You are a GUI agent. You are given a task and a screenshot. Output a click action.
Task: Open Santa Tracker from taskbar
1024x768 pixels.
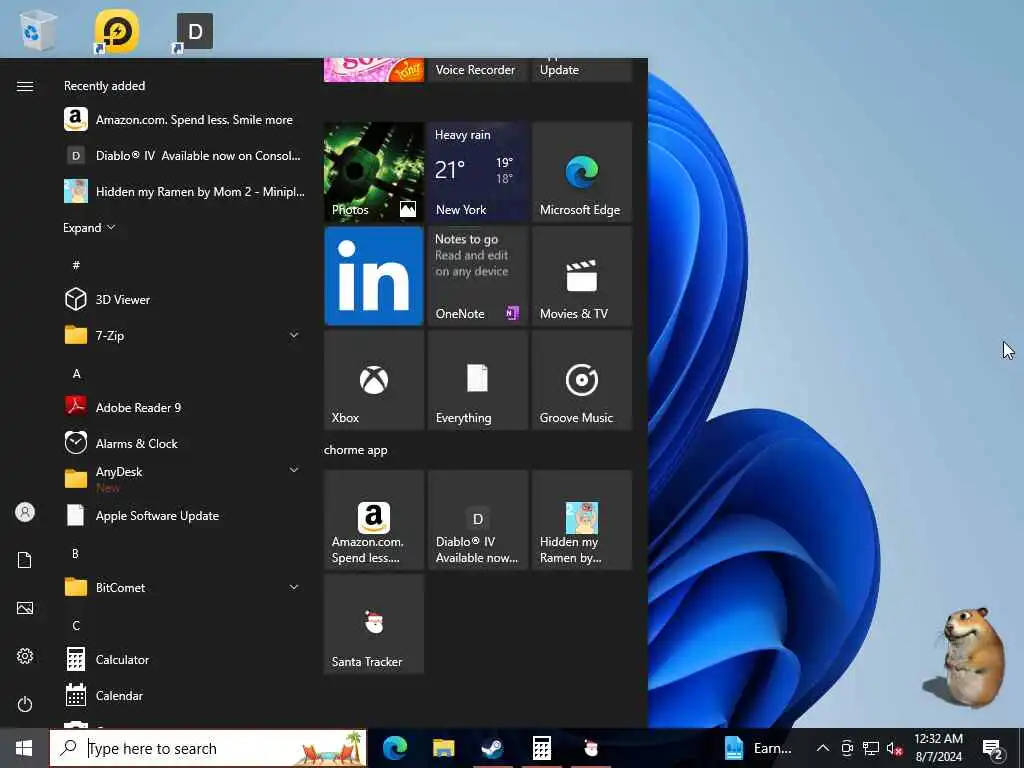coord(590,748)
